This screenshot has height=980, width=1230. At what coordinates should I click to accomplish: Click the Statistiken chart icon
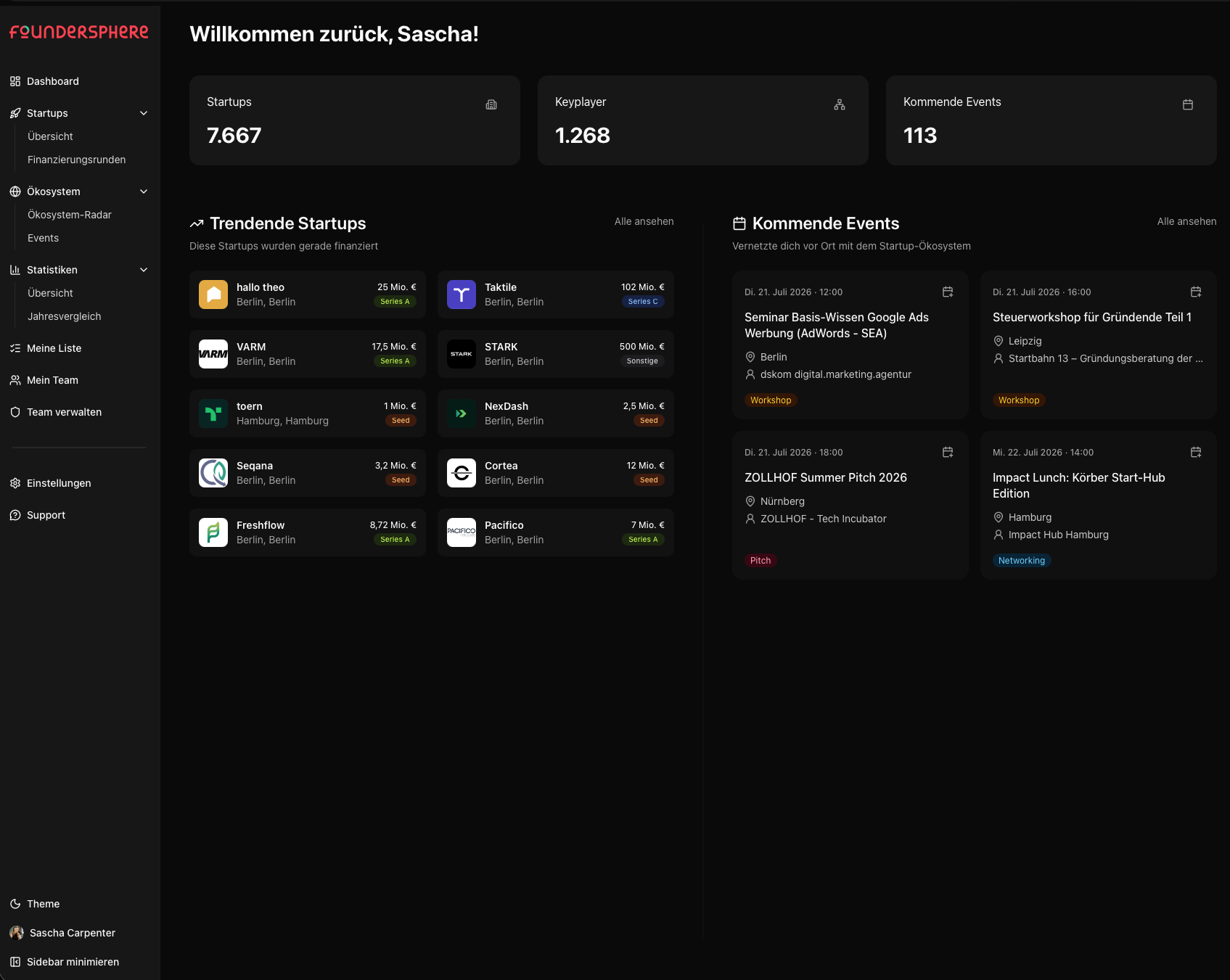15,270
